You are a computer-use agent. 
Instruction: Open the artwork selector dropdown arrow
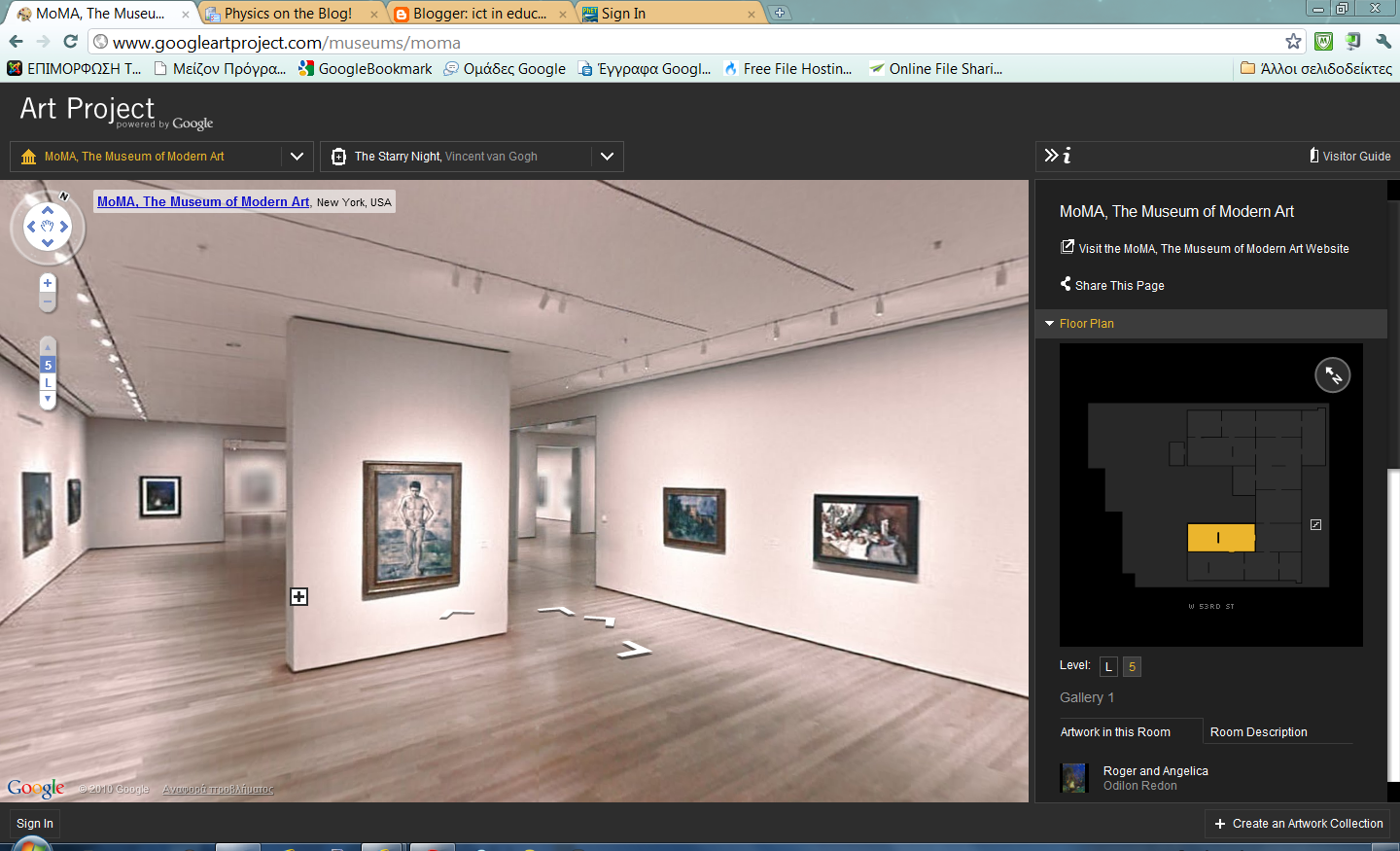tap(608, 156)
